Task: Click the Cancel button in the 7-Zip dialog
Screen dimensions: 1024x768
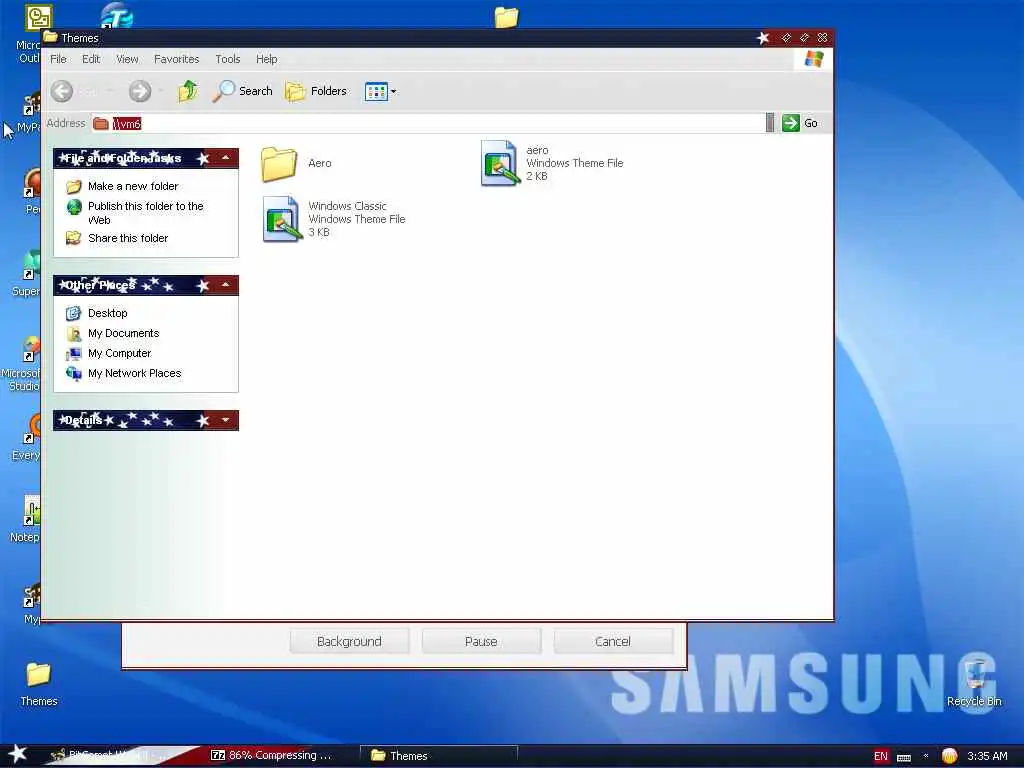Action: (613, 641)
